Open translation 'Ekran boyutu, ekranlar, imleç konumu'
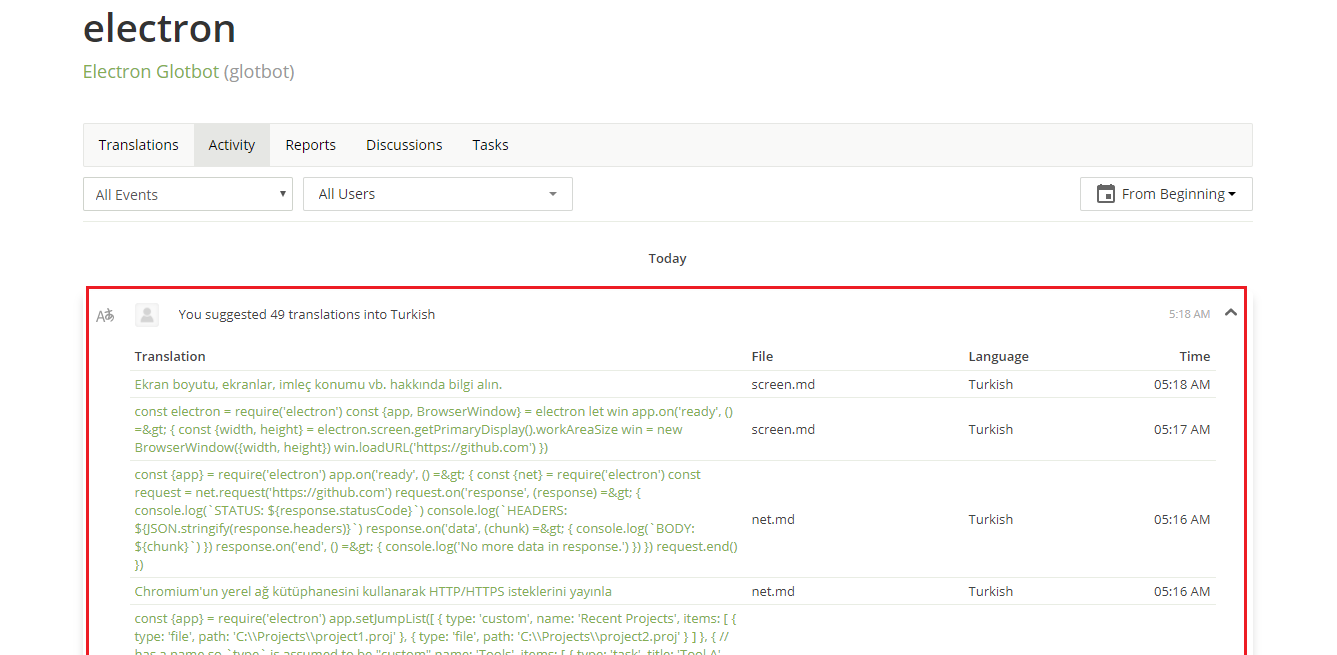The height and width of the screenshot is (655, 1337). point(318,384)
